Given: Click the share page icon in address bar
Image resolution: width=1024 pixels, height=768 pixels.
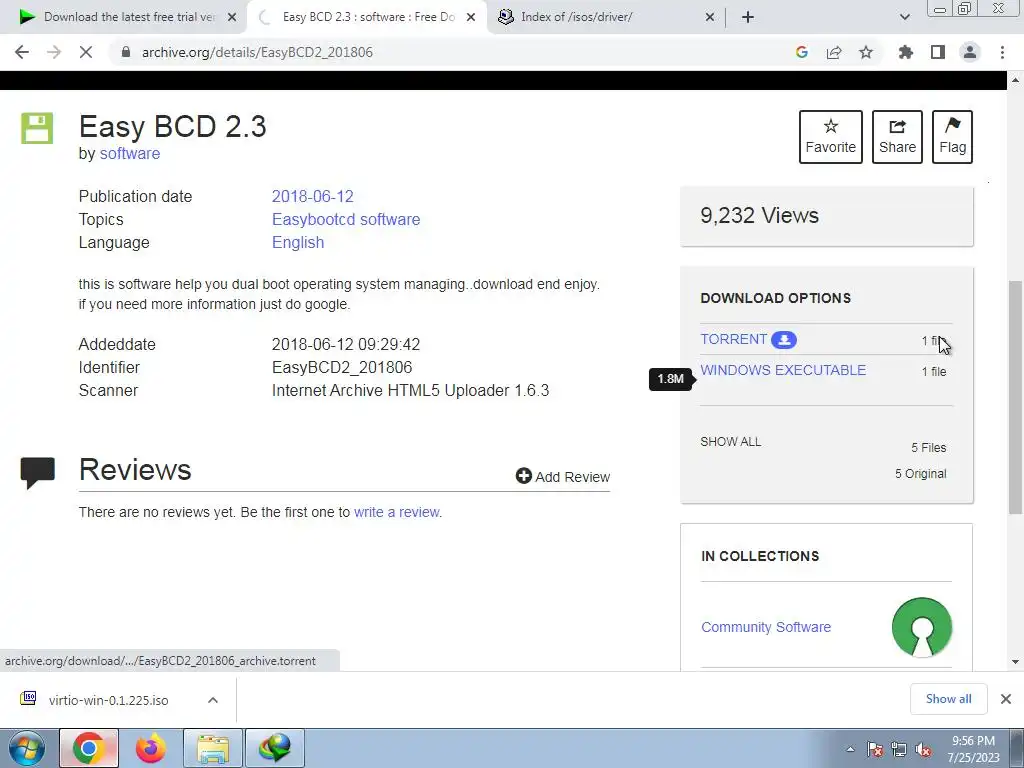Looking at the screenshot, I should [834, 52].
